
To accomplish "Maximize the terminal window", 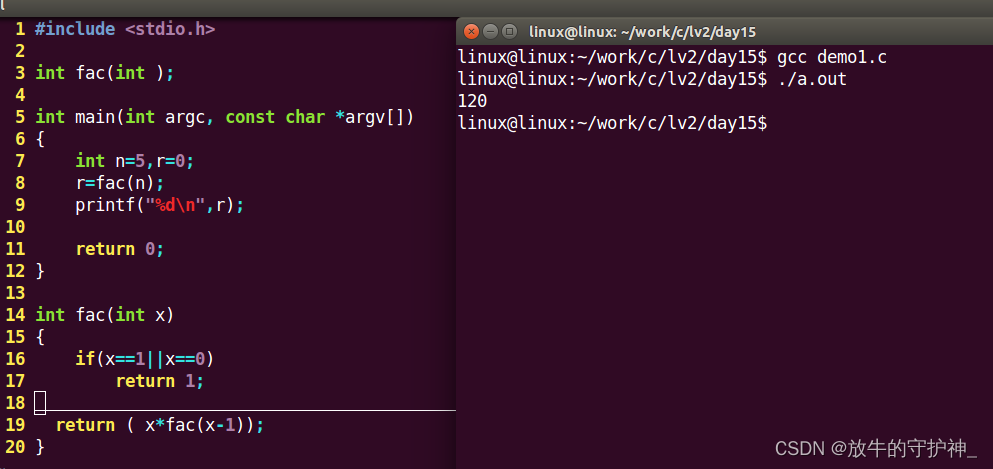I will click(x=509, y=31).
